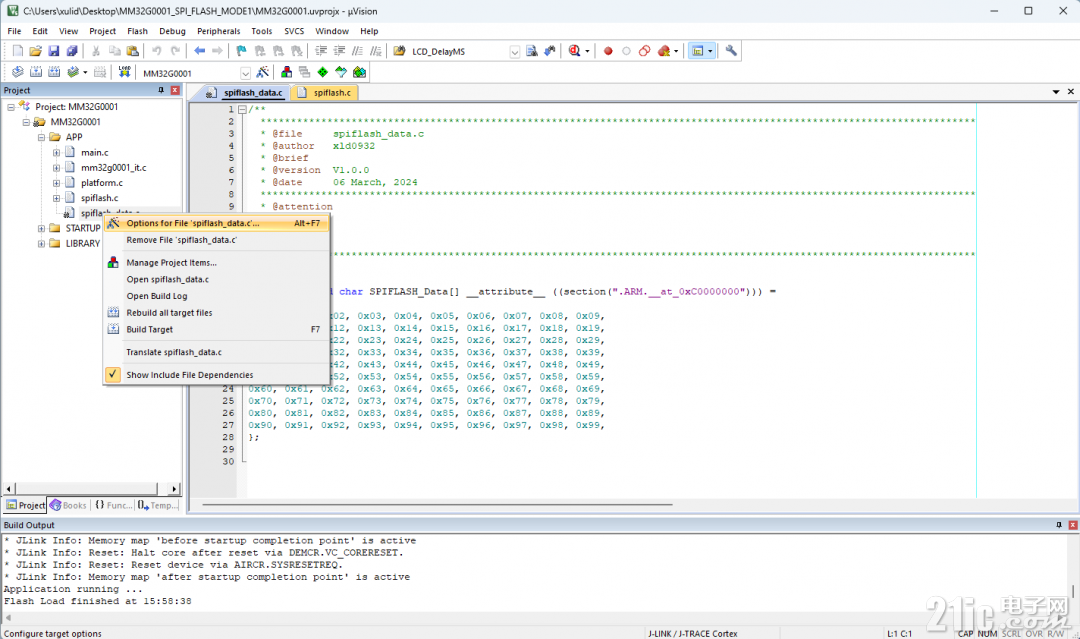The image size is (1080, 639).
Task: Switch to the Books panel tab
Action: coord(68,505)
